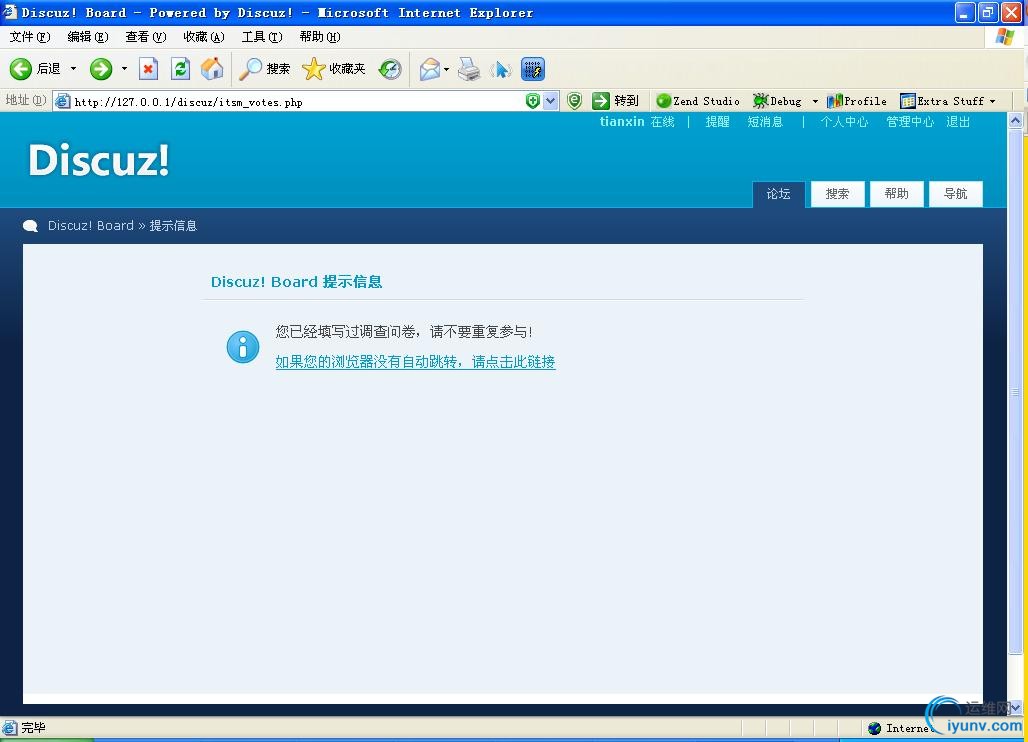
Task: Click the 完毕 status bar text
Action: [x=33, y=728]
